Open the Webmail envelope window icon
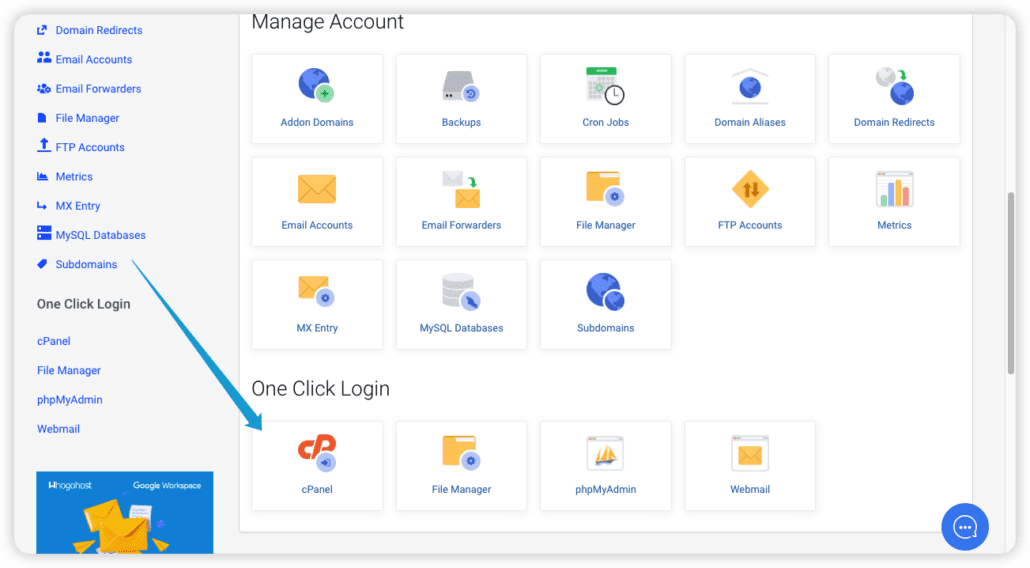 coord(750,453)
